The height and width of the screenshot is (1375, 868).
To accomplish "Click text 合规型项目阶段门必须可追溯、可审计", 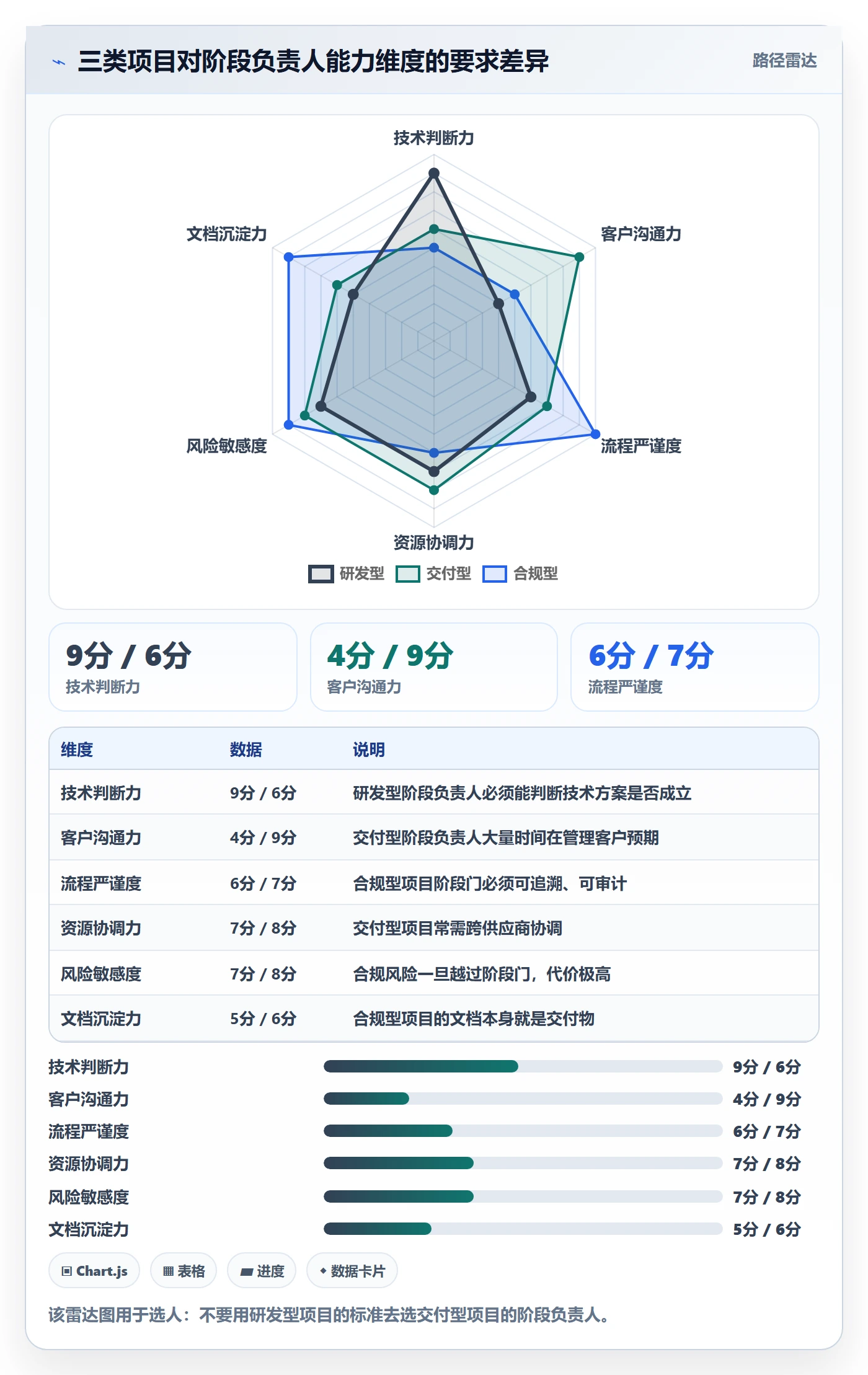I will click(490, 883).
